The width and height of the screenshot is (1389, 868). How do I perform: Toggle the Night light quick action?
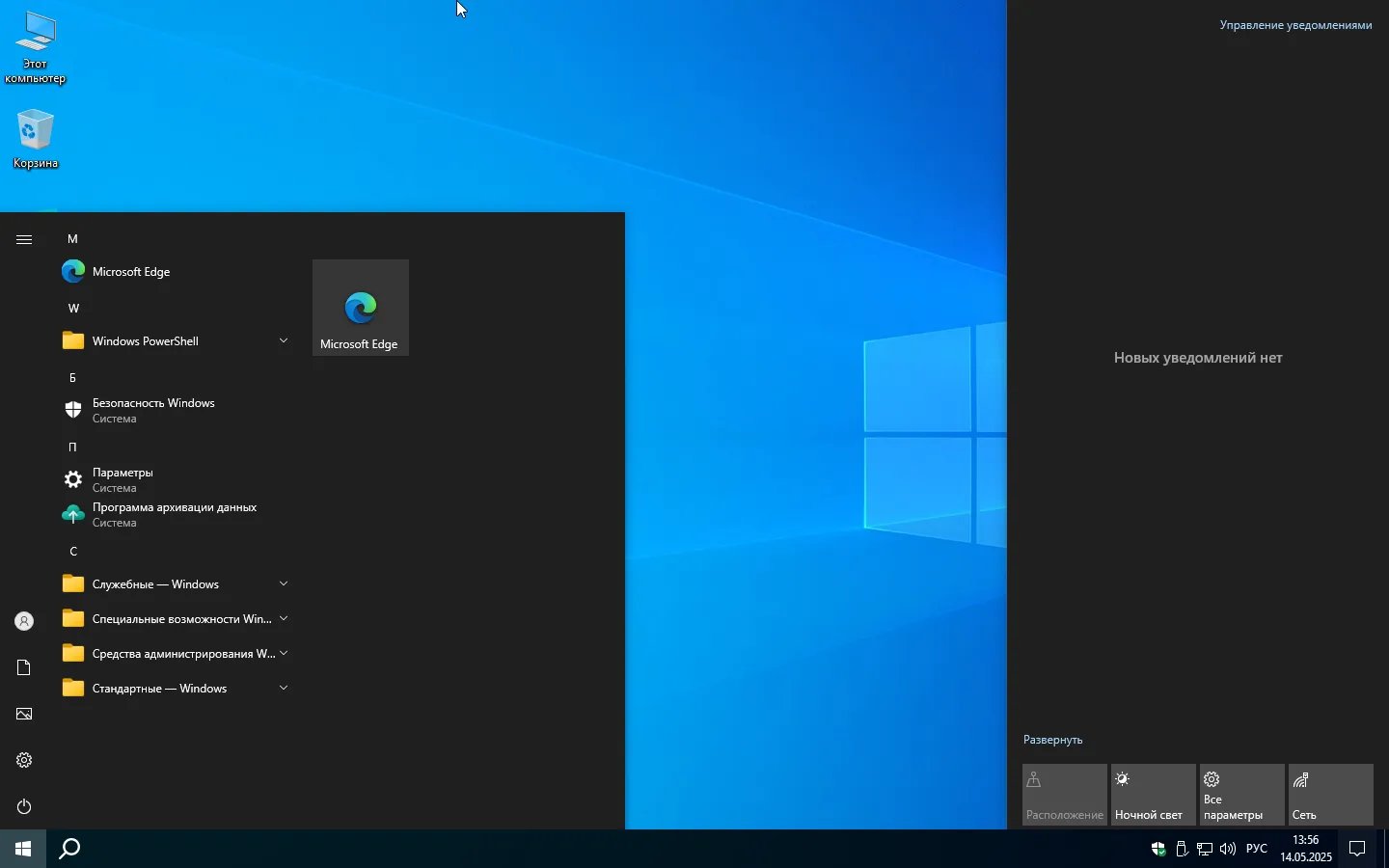pyautogui.click(x=1153, y=795)
